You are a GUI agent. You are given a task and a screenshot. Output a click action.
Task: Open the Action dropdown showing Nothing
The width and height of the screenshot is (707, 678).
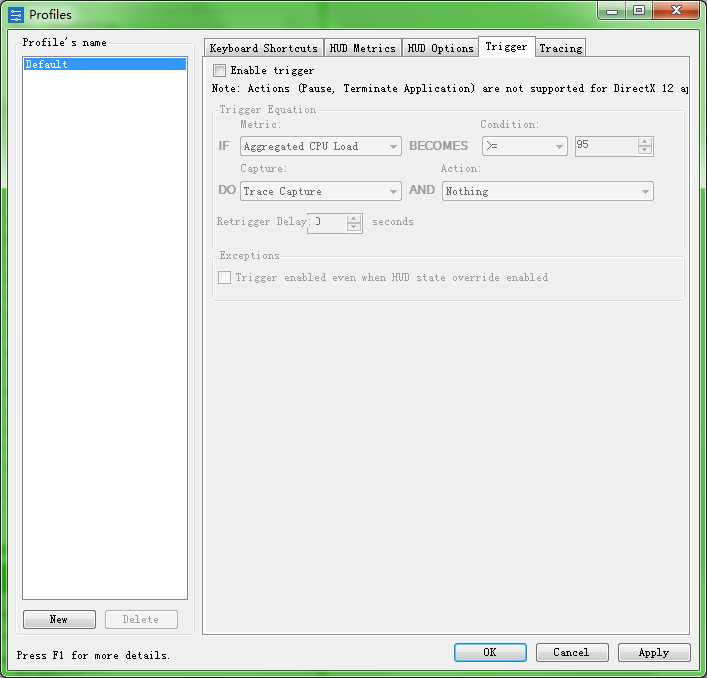click(547, 191)
